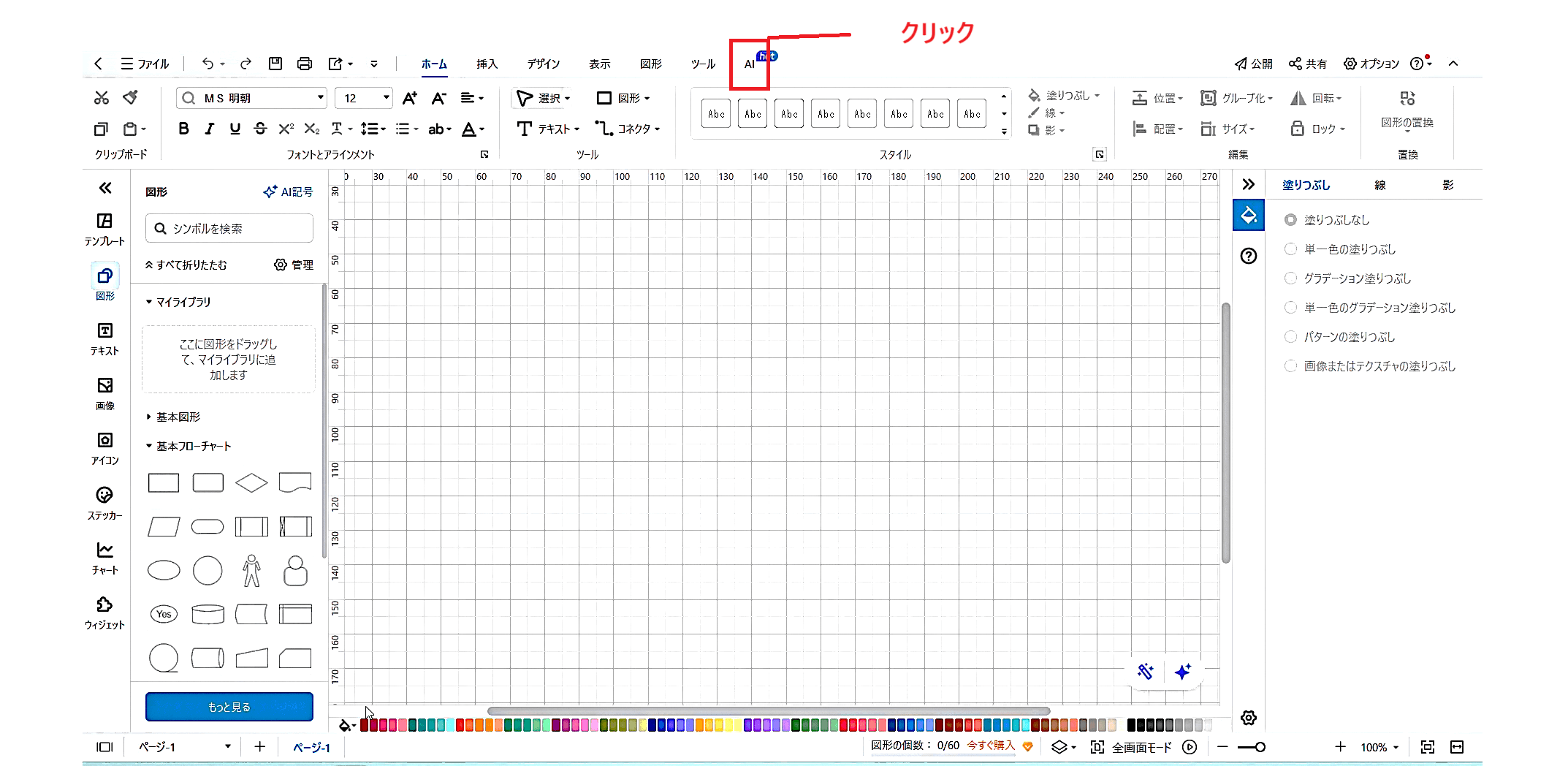
Task: Click the Full Screen Mode button
Action: click(1131, 747)
